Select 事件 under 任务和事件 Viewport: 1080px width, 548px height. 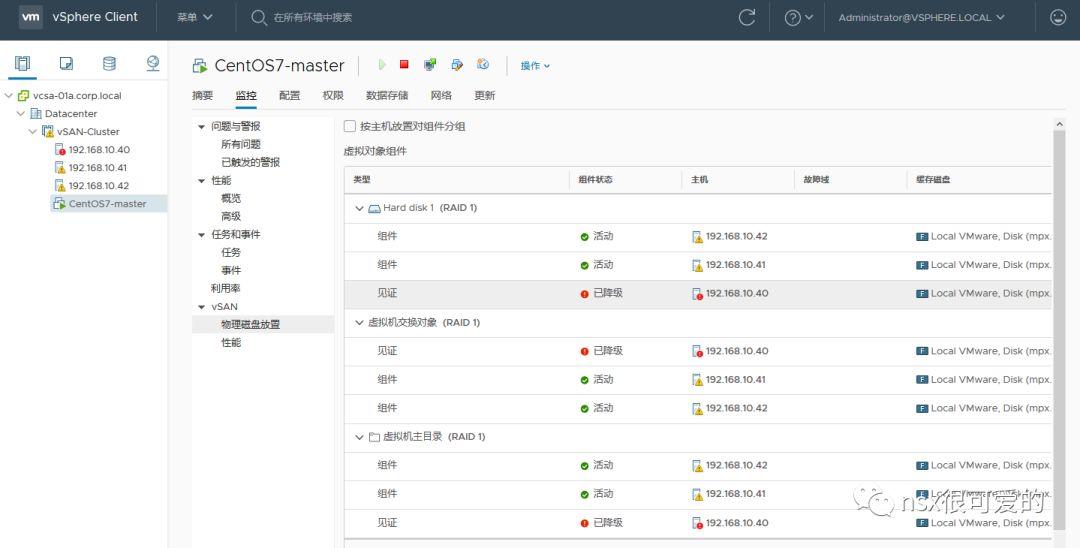click(231, 271)
